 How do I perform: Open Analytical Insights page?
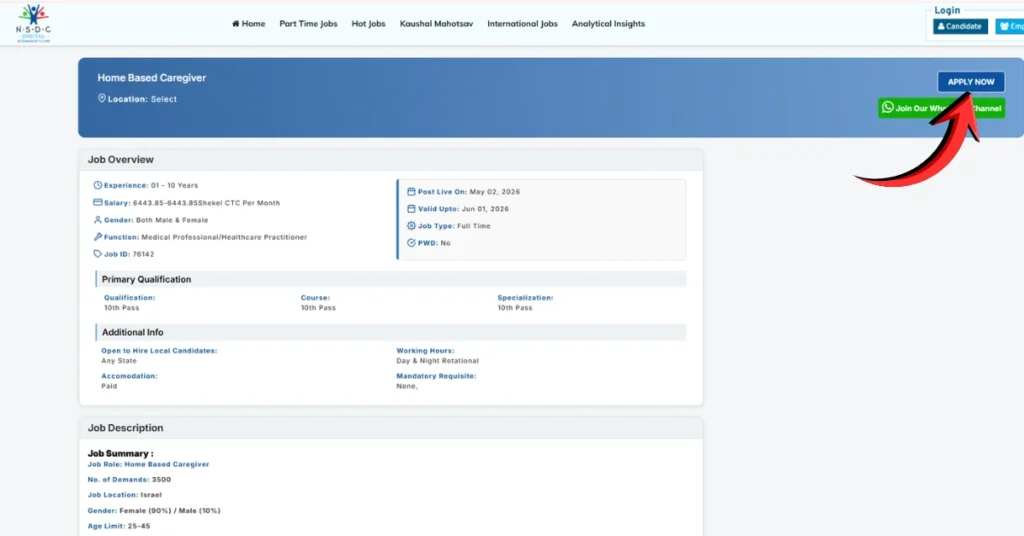tap(608, 24)
